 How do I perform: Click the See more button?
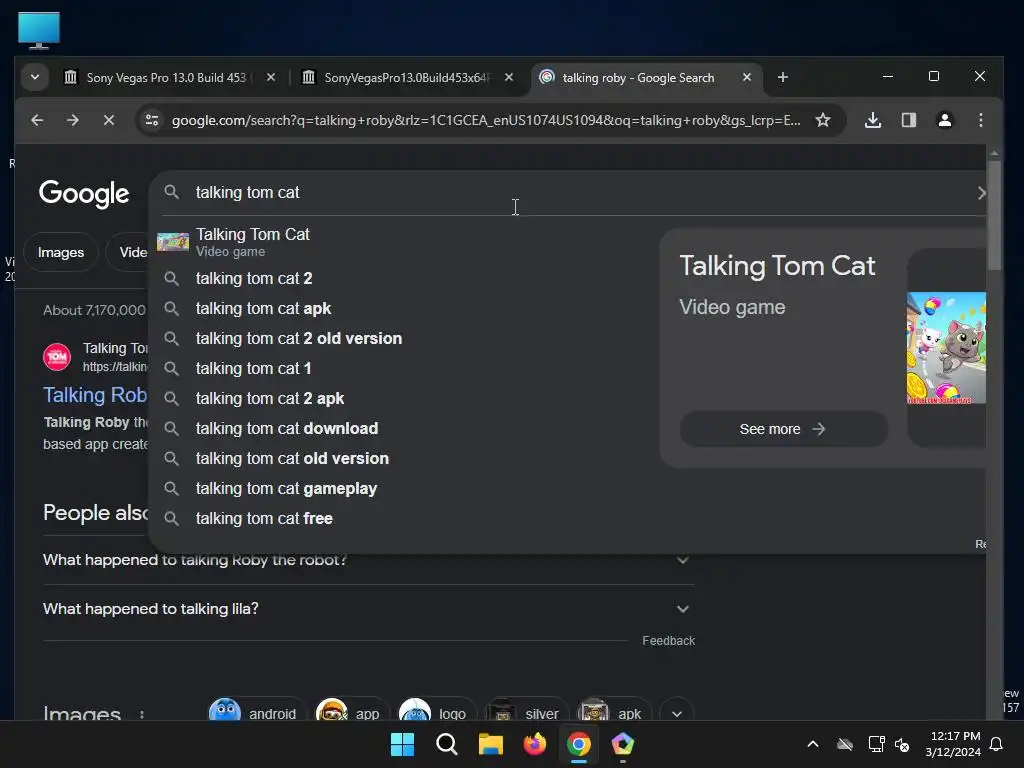pos(783,429)
